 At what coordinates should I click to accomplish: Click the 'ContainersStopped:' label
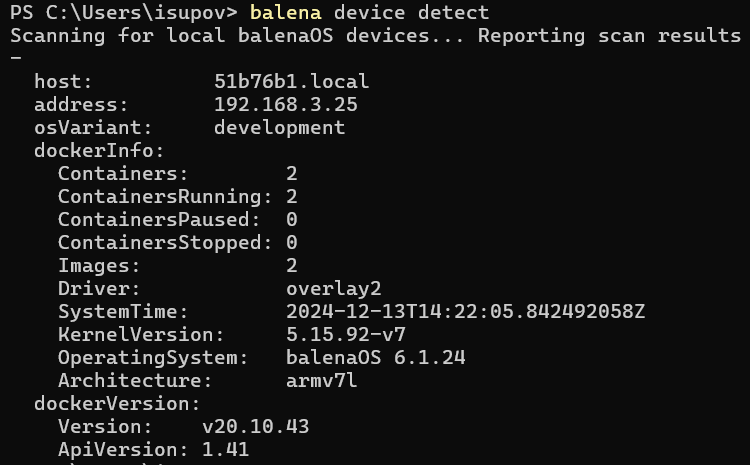(165, 242)
